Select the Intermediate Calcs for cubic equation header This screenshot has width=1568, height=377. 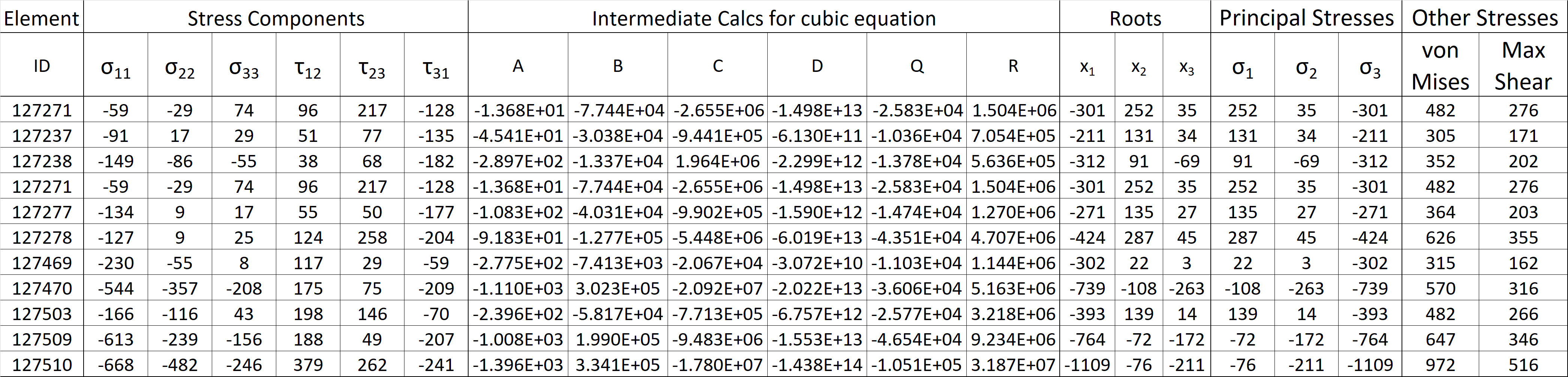pos(763,18)
